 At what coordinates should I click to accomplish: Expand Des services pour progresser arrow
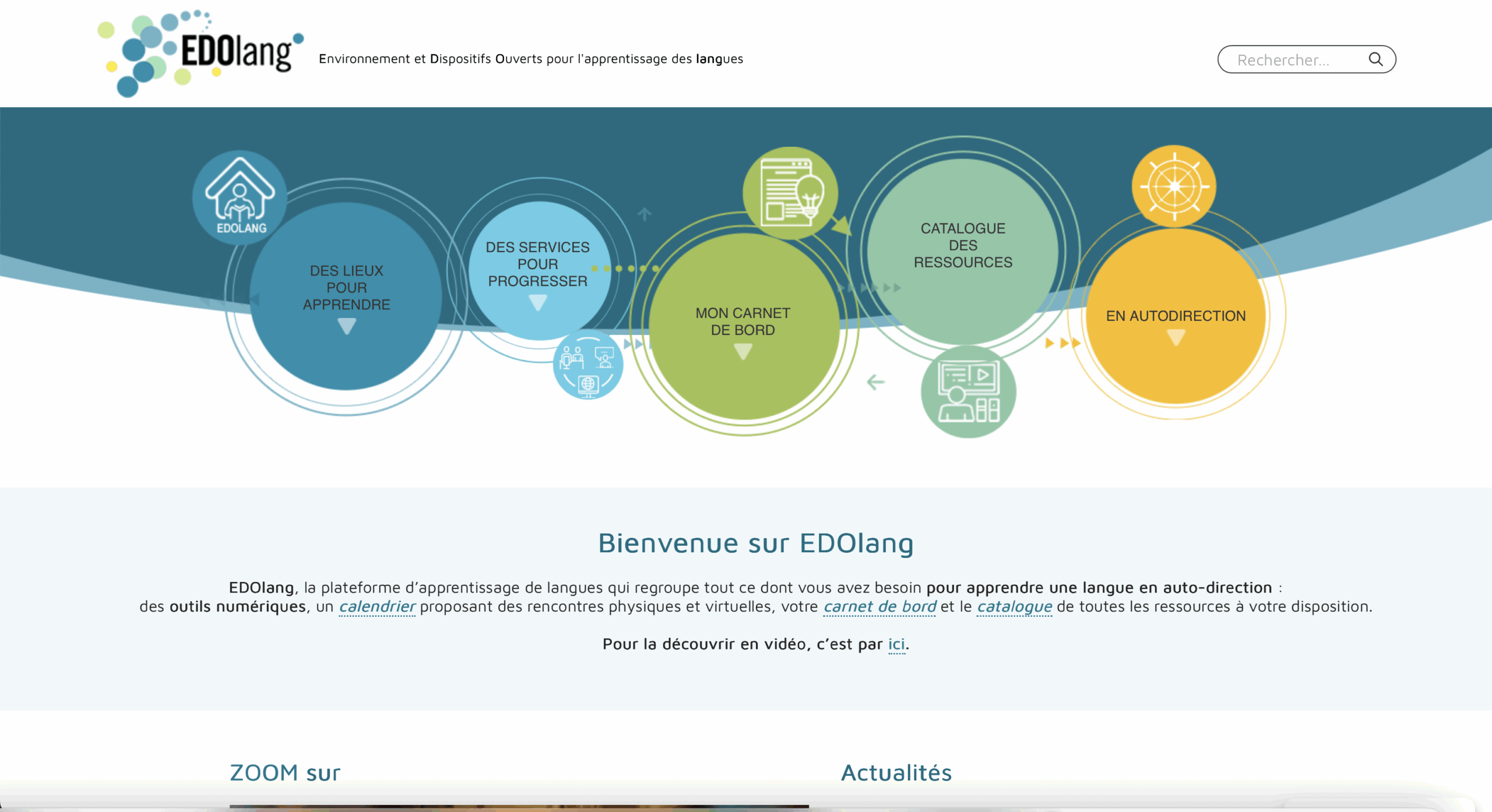pyautogui.click(x=537, y=303)
